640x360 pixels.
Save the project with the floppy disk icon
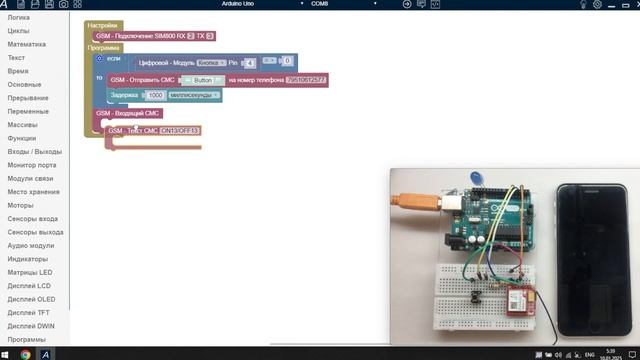click(x=49, y=4)
